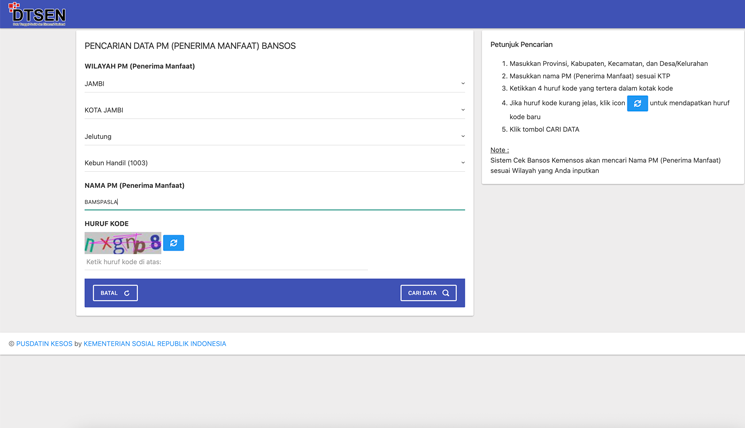This screenshot has height=428, width=745.
Task: Click the reset arrow icon in BATAL
Action: pyautogui.click(x=127, y=293)
